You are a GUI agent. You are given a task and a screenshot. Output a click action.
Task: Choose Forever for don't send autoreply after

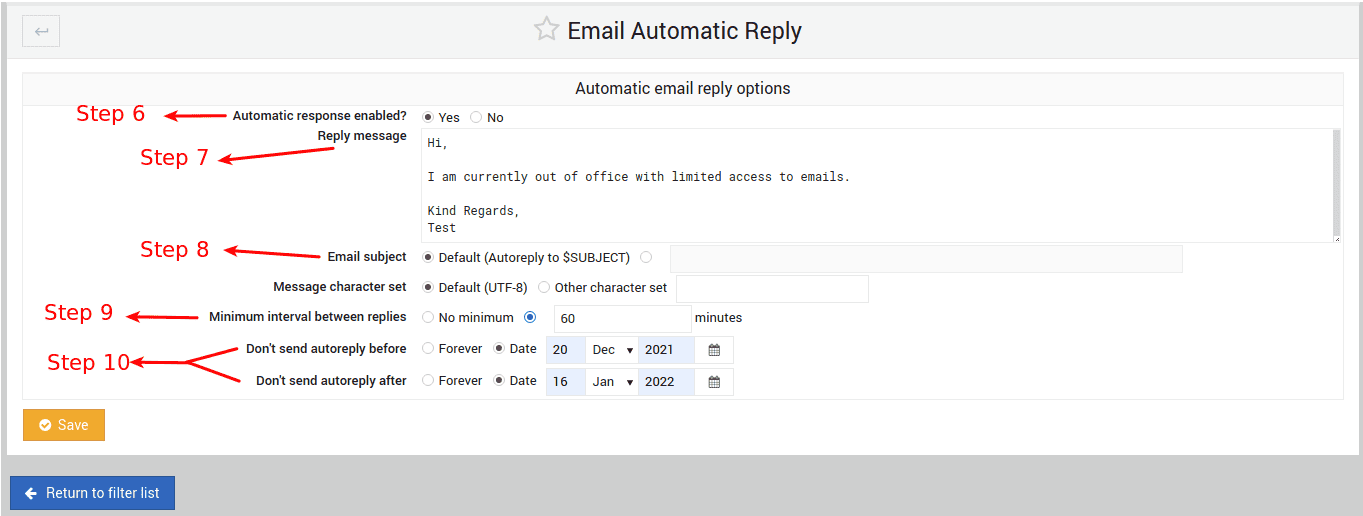tap(428, 381)
